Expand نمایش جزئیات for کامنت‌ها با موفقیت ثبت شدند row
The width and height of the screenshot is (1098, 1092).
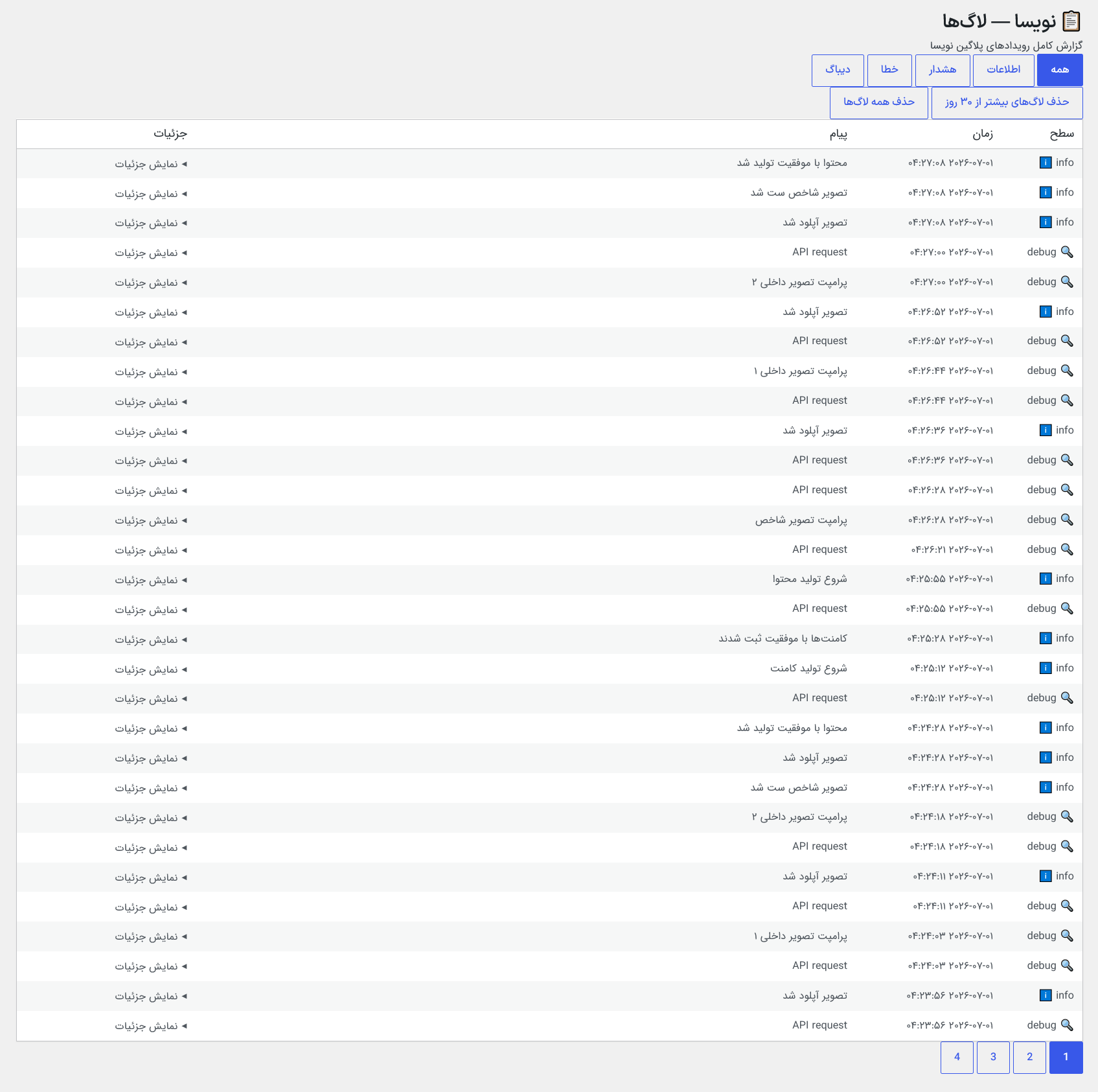(151, 640)
